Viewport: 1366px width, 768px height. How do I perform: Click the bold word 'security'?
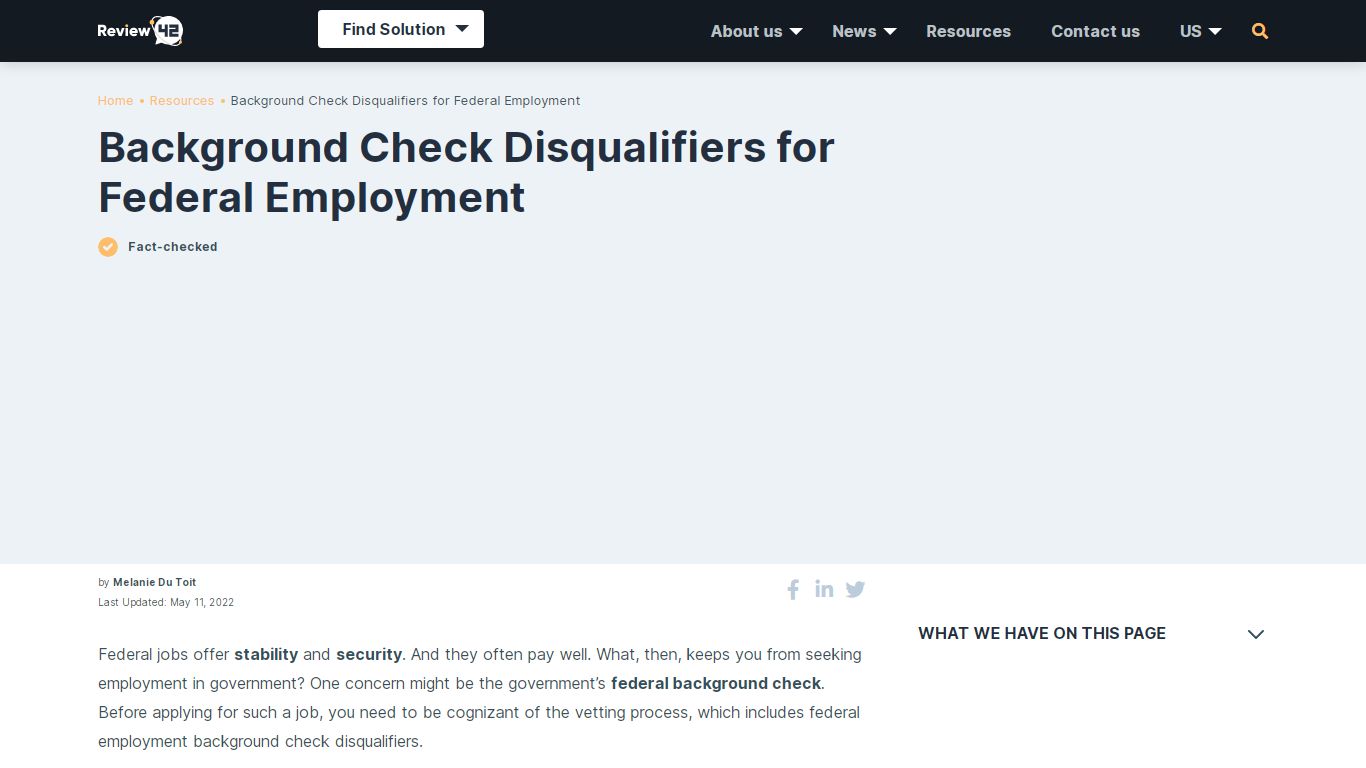pyautogui.click(x=369, y=655)
